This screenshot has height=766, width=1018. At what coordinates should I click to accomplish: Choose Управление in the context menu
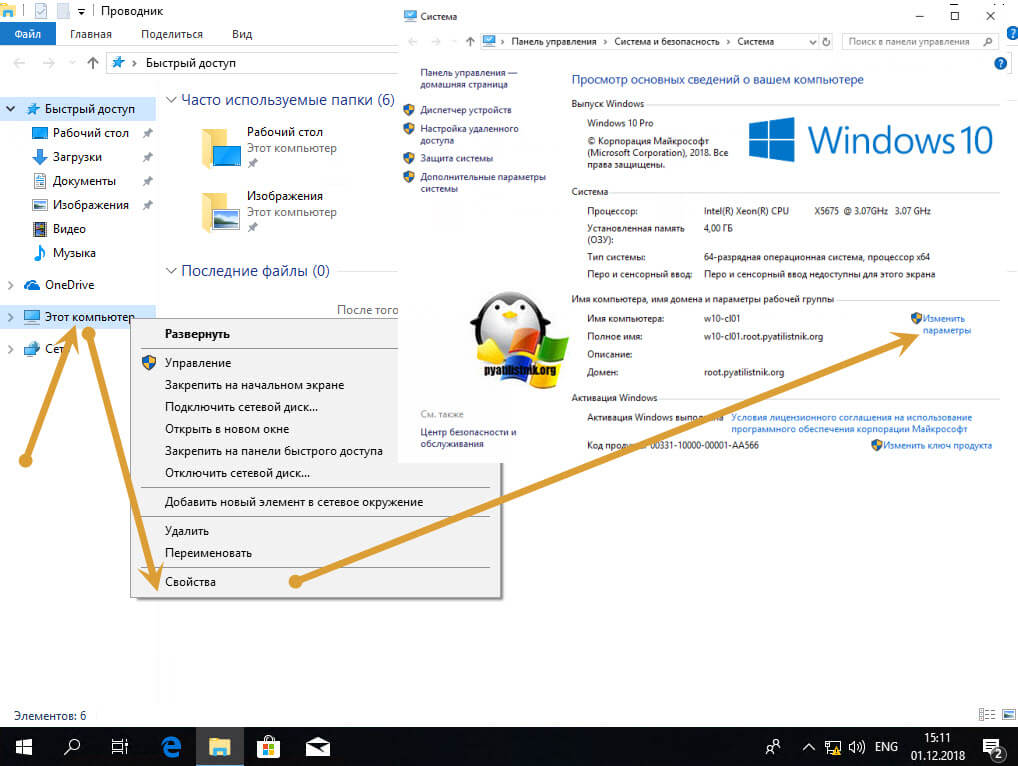click(197, 363)
